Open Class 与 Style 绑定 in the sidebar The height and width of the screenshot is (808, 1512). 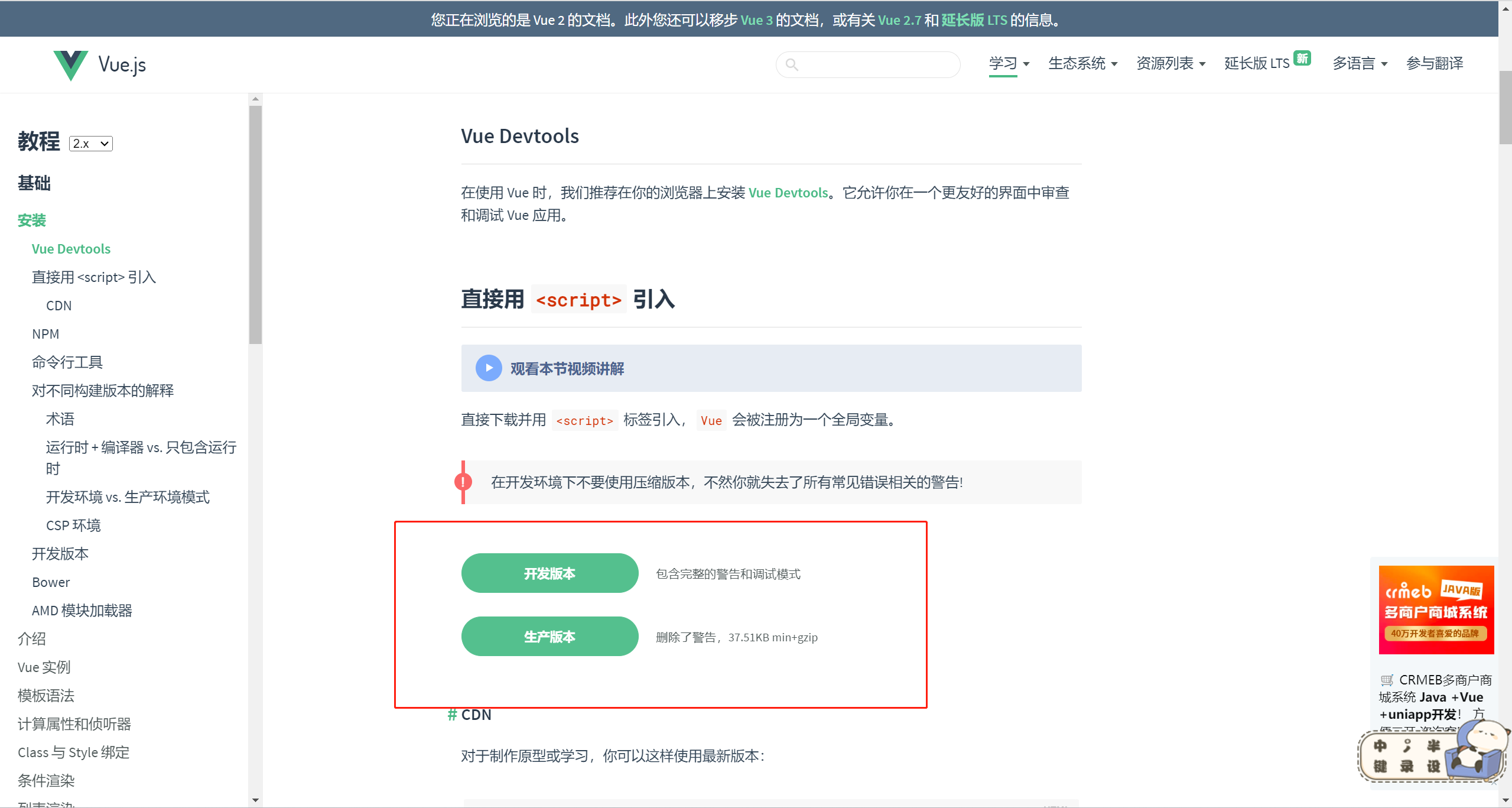click(73, 752)
